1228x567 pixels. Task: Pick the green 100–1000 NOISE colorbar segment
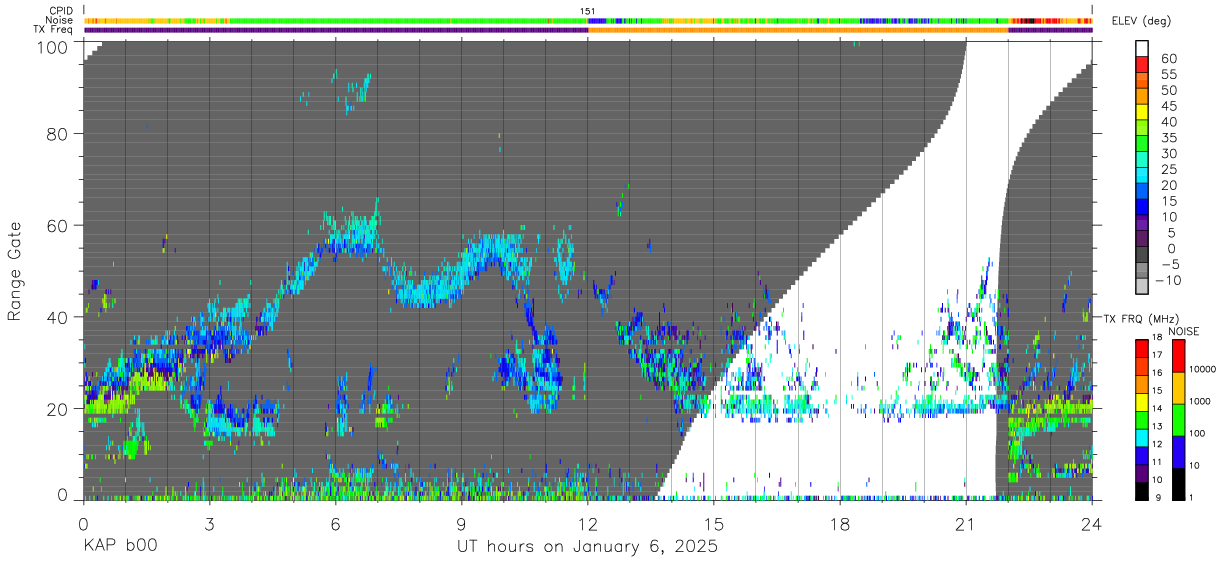point(1178,419)
